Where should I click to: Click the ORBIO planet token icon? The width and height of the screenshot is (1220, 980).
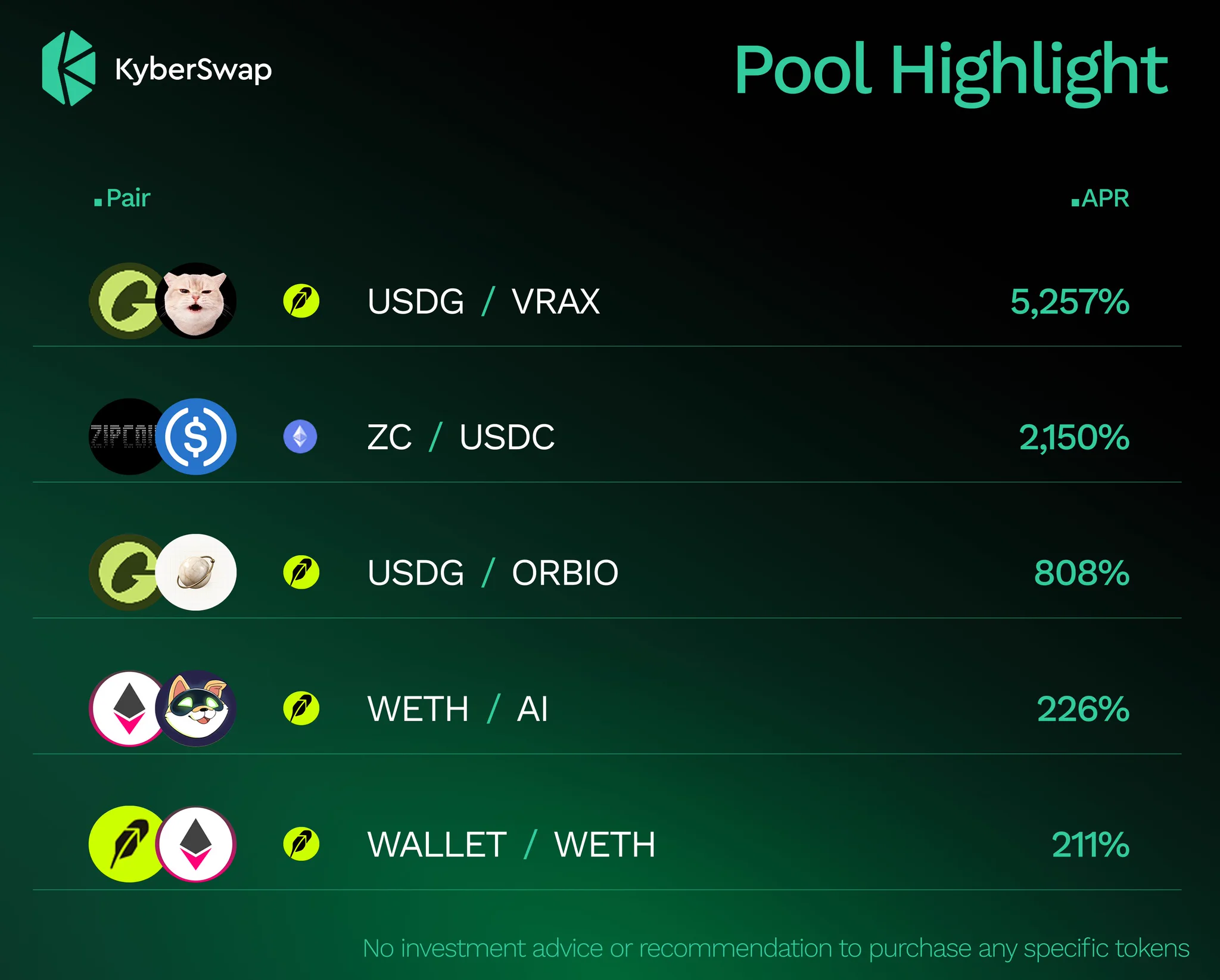tap(196, 572)
